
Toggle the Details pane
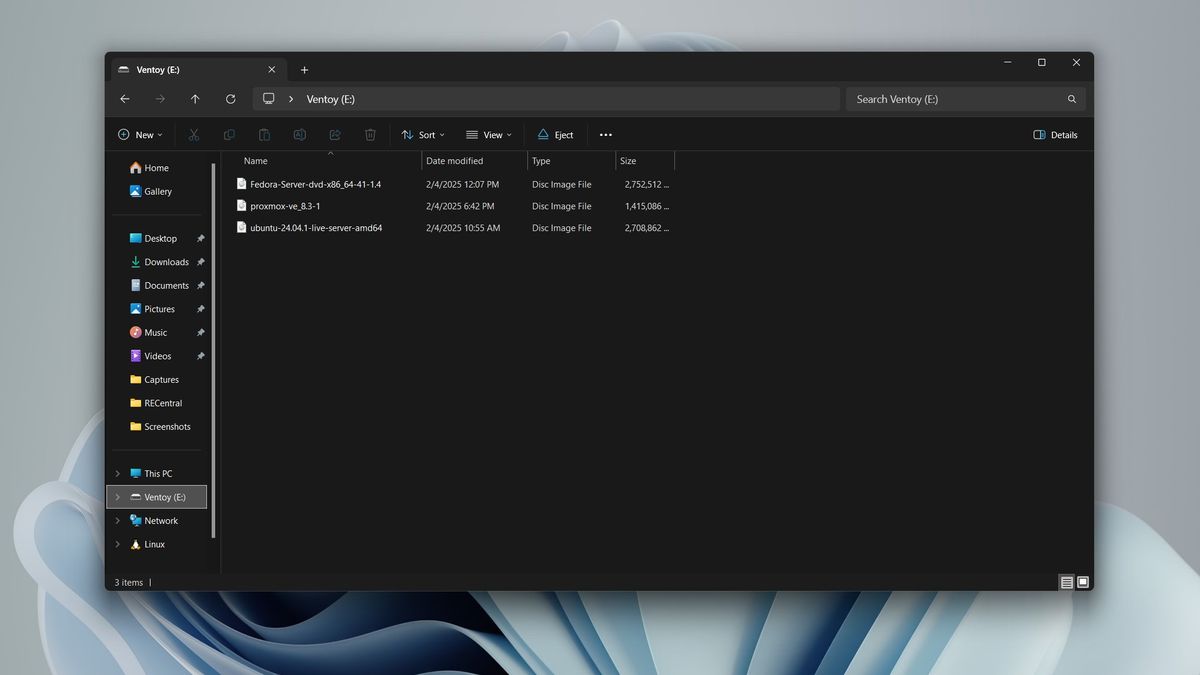point(1055,134)
